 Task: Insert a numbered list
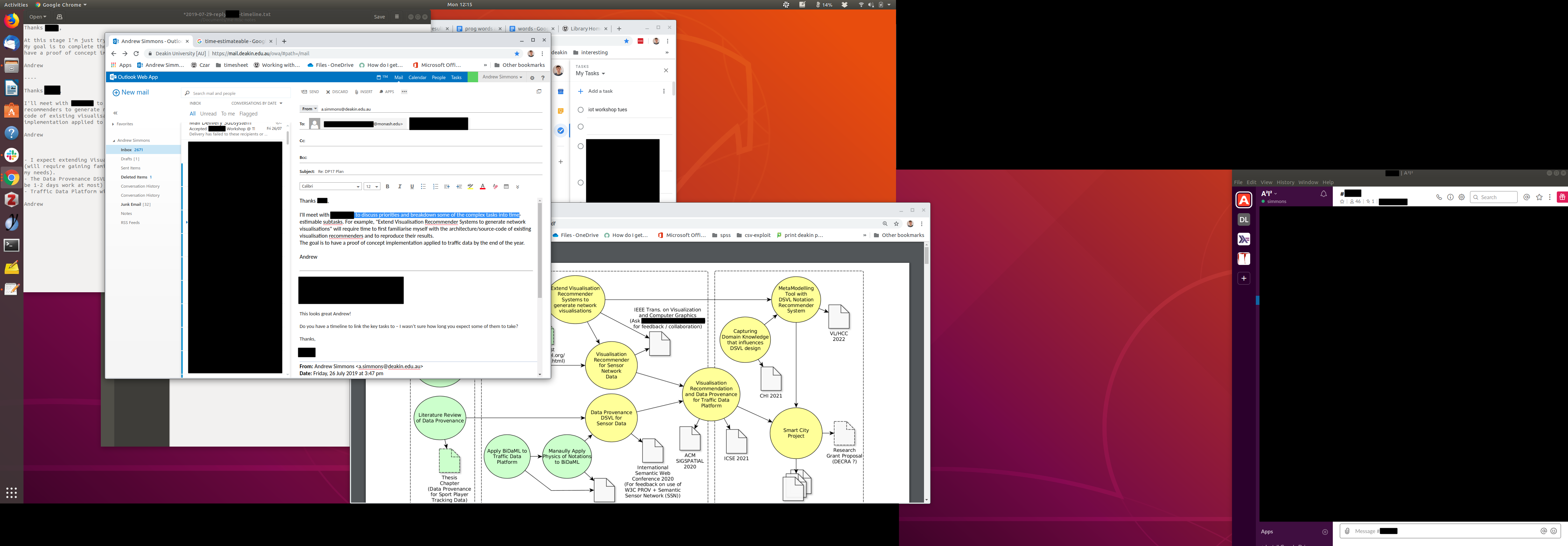[x=435, y=186]
